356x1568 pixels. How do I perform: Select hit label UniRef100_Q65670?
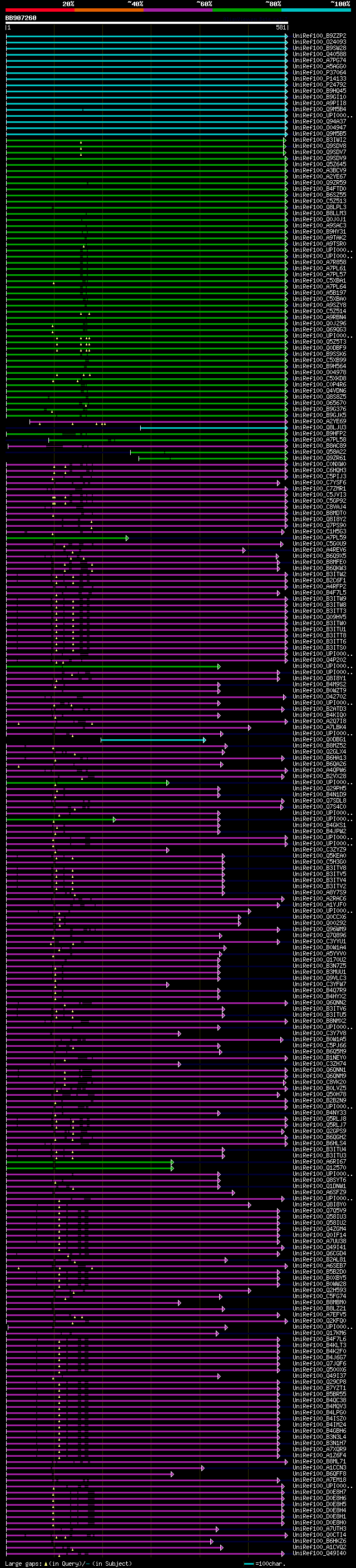319,403
